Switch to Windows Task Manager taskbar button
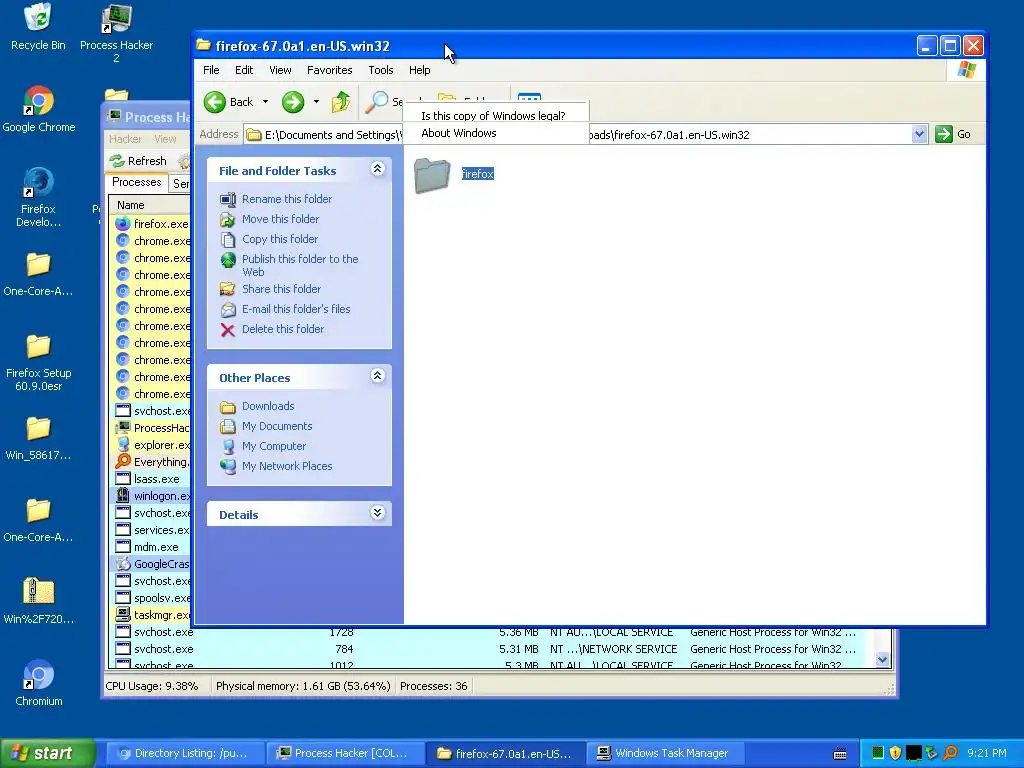Image resolution: width=1024 pixels, height=768 pixels. (664, 754)
